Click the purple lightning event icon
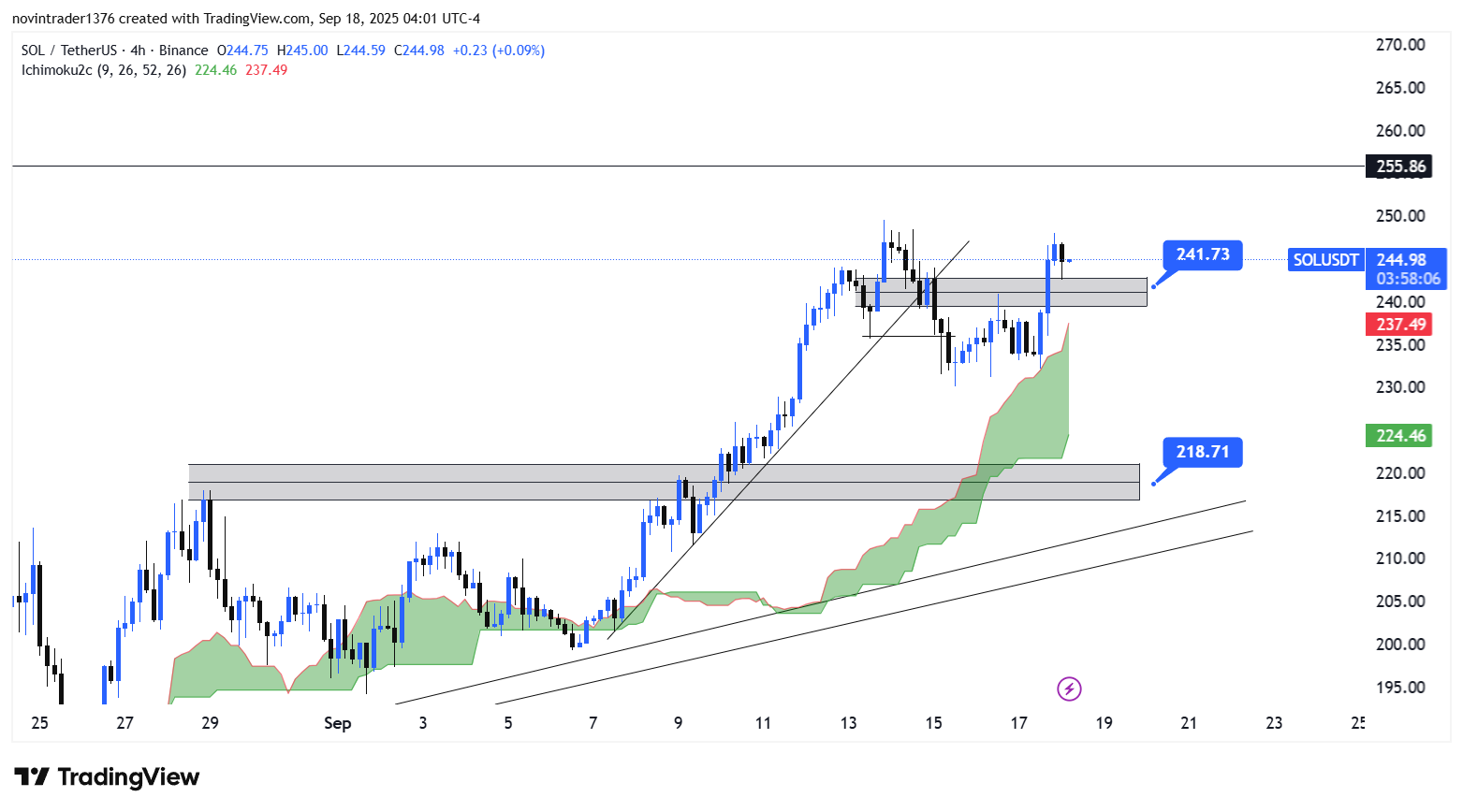 [x=1069, y=689]
